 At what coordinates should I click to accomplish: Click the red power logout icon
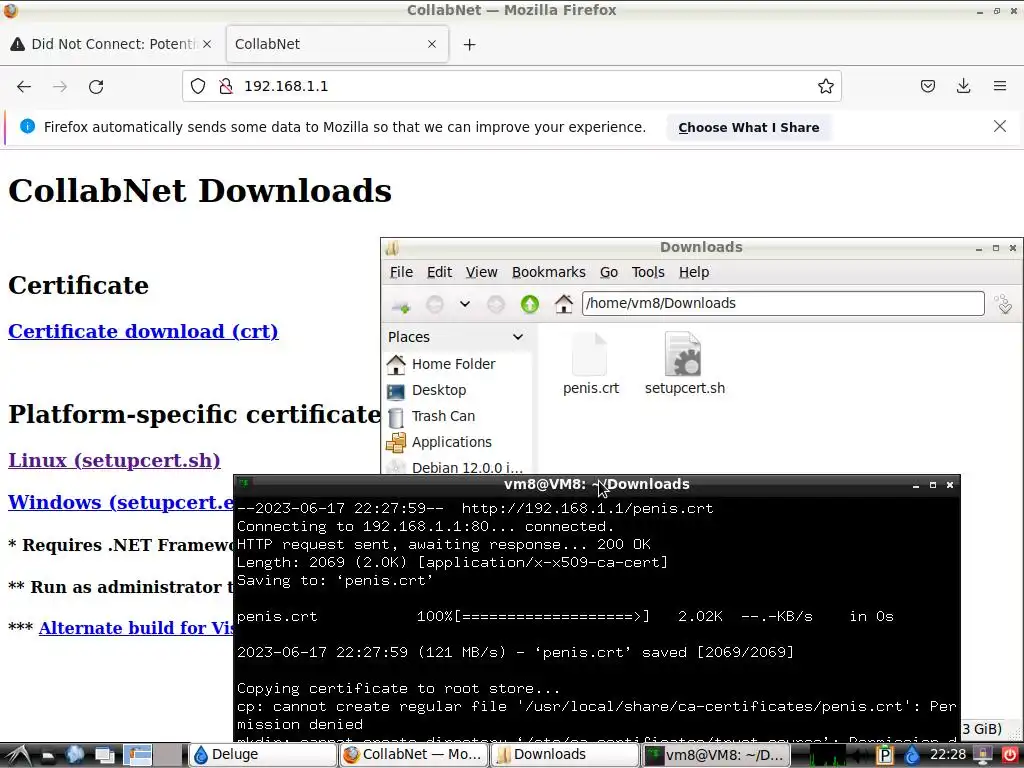click(x=1008, y=755)
